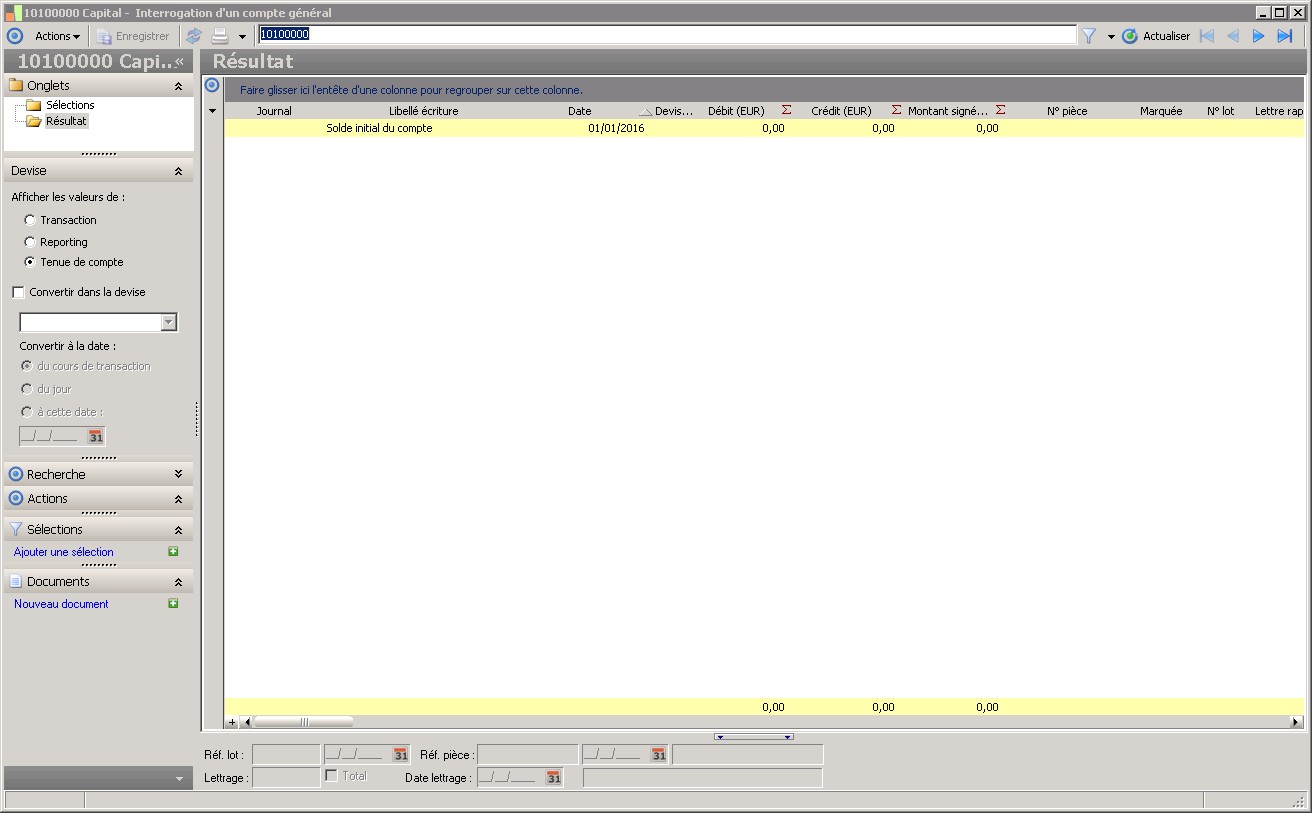Select du cours de transaction radio option
1312x813 pixels.
[27, 366]
